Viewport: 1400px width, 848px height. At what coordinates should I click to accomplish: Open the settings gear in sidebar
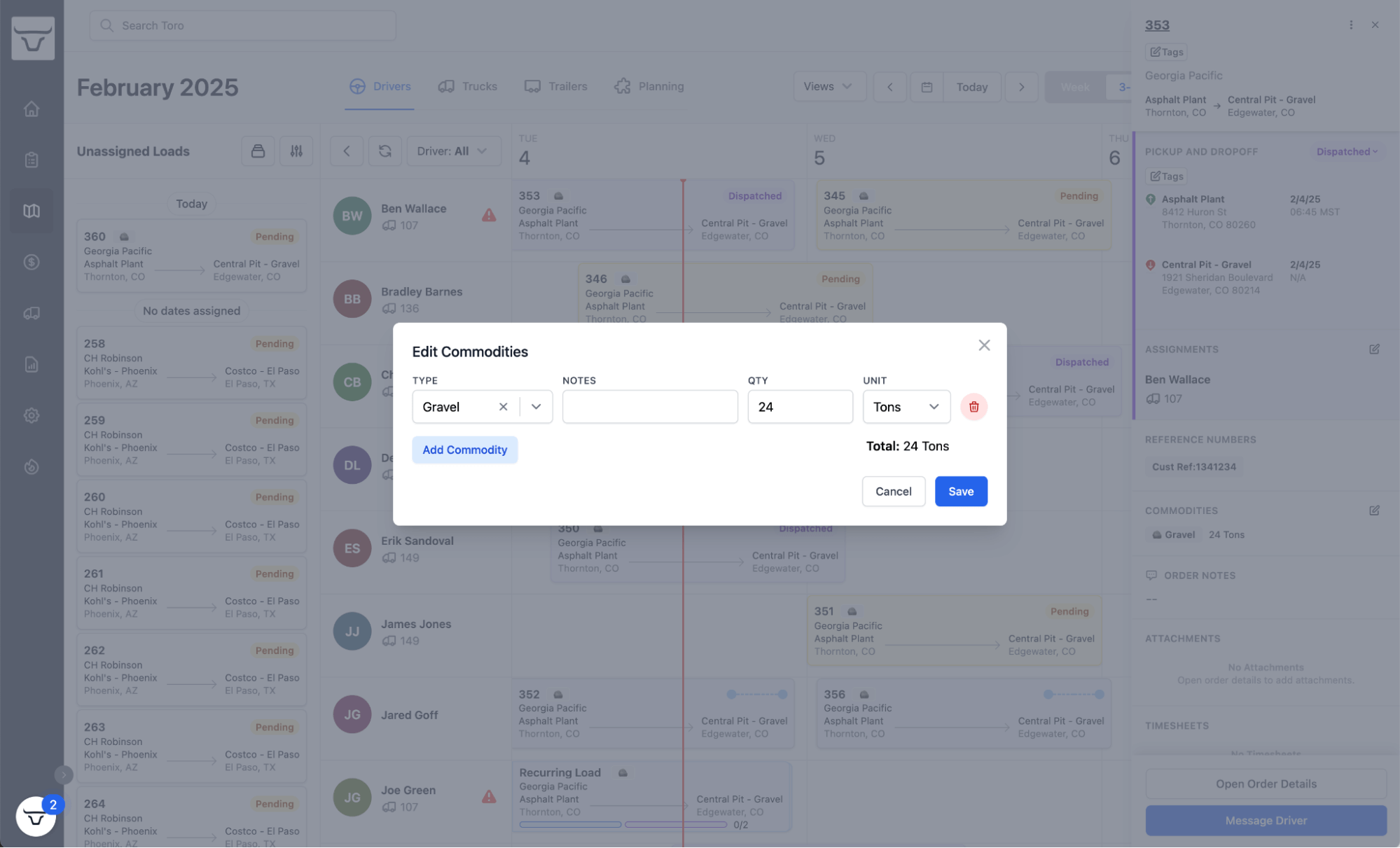(x=32, y=415)
